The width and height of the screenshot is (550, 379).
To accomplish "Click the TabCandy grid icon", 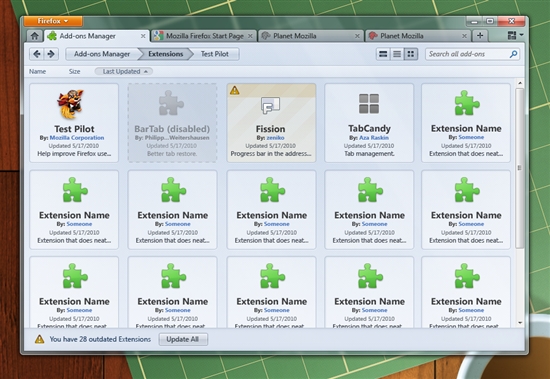I will click(x=369, y=104).
